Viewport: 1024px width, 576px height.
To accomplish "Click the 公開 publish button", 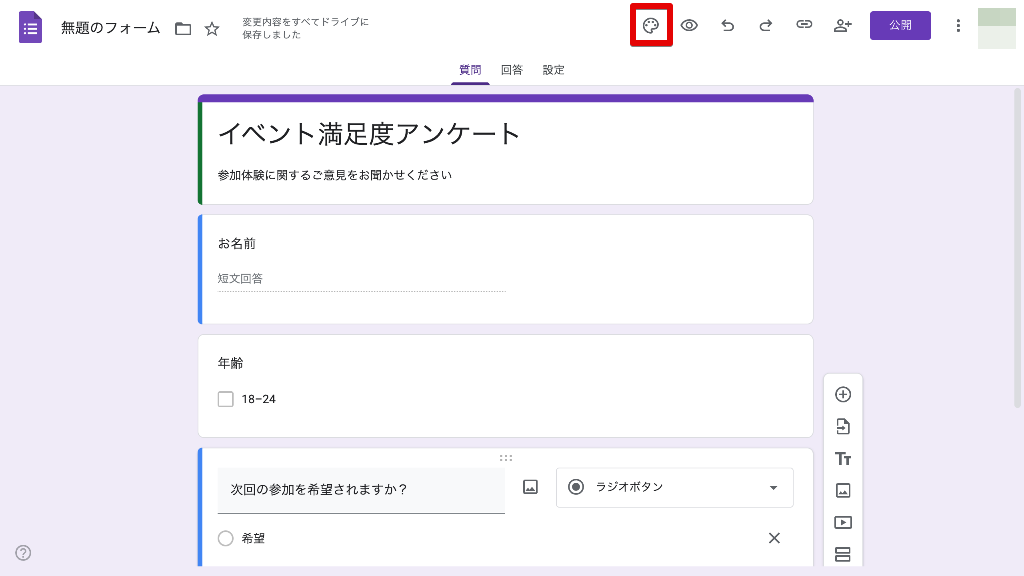I will pos(900,26).
